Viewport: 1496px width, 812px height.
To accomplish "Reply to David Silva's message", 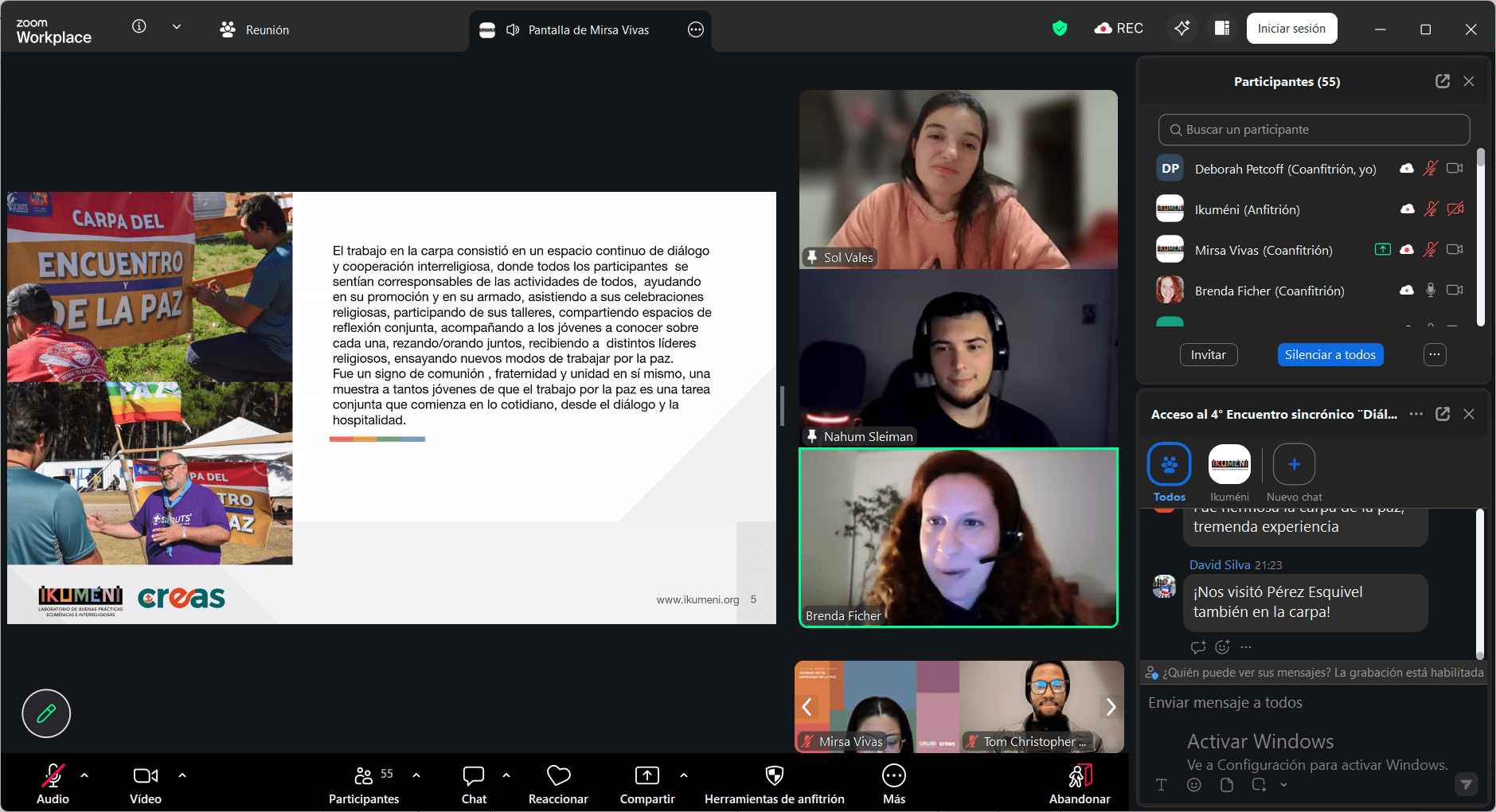I will pyautogui.click(x=1198, y=647).
